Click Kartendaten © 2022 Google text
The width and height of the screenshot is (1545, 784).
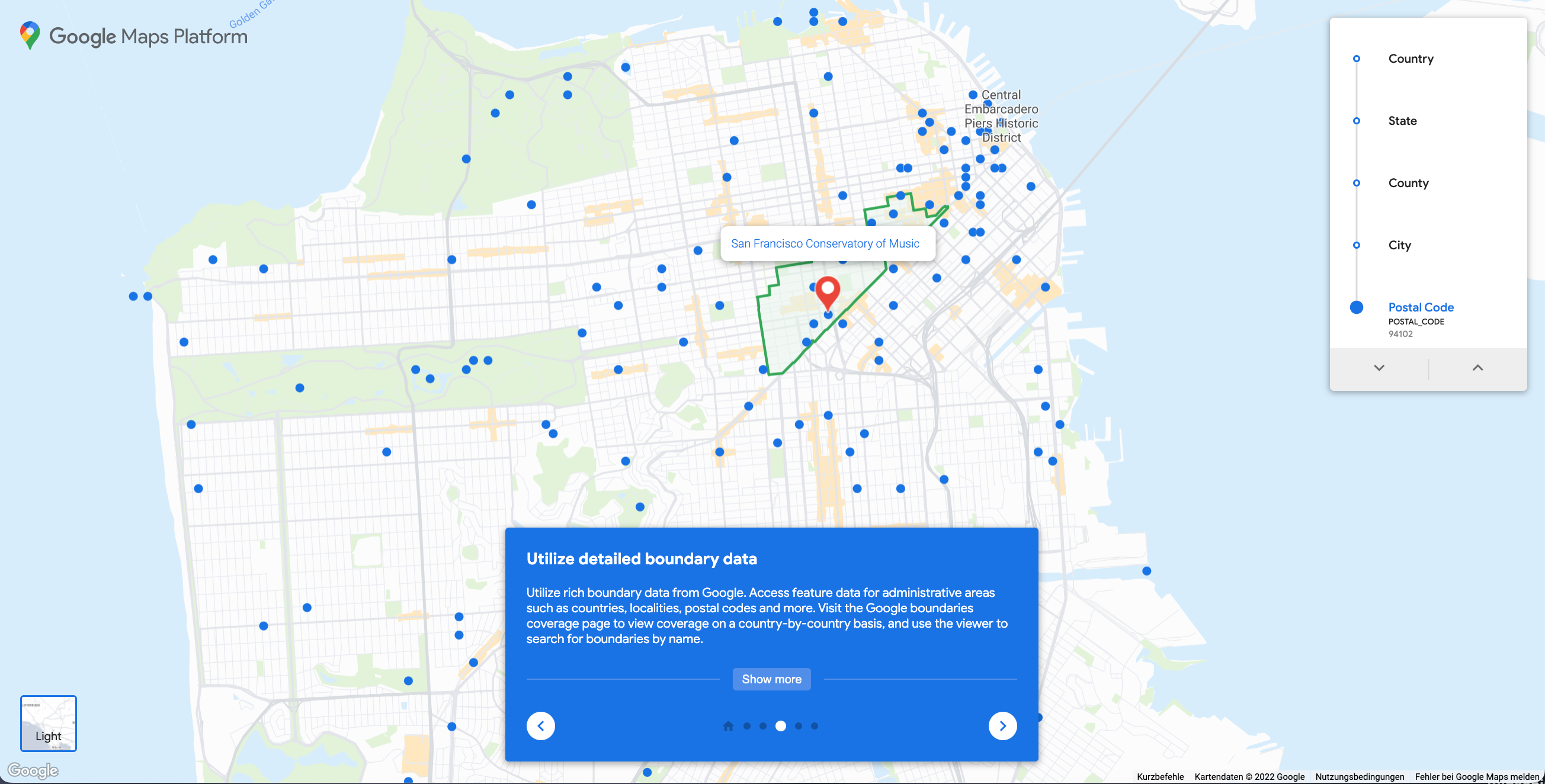[x=1249, y=777]
